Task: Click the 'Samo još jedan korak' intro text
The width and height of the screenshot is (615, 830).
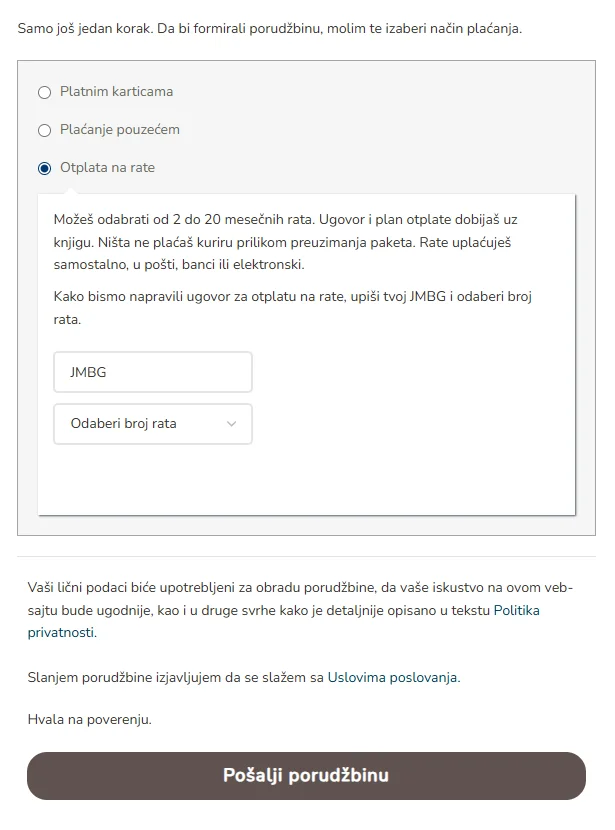Action: [270, 28]
